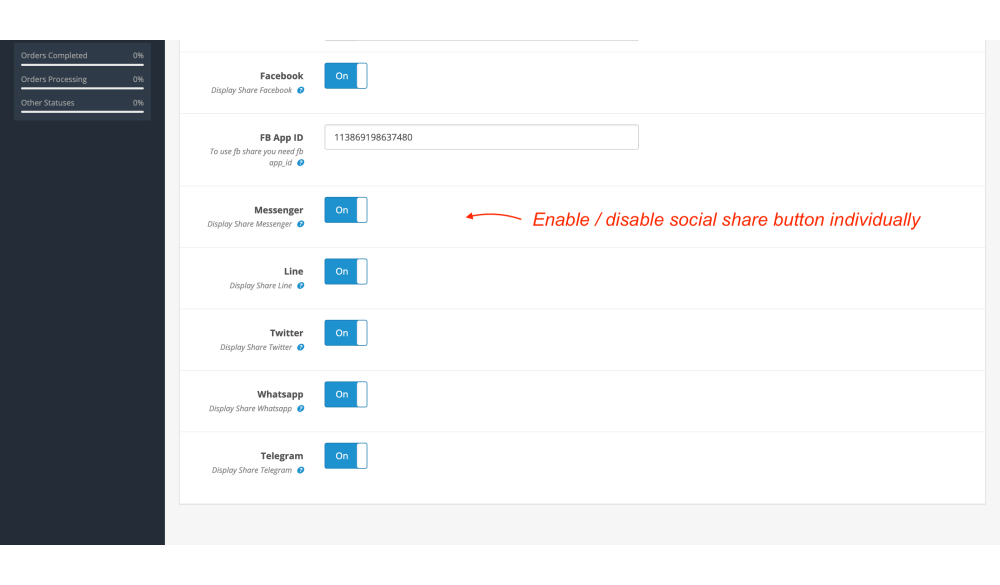Click help icon beside Display Share Facebook
The height and width of the screenshot is (585, 1000).
click(x=300, y=91)
